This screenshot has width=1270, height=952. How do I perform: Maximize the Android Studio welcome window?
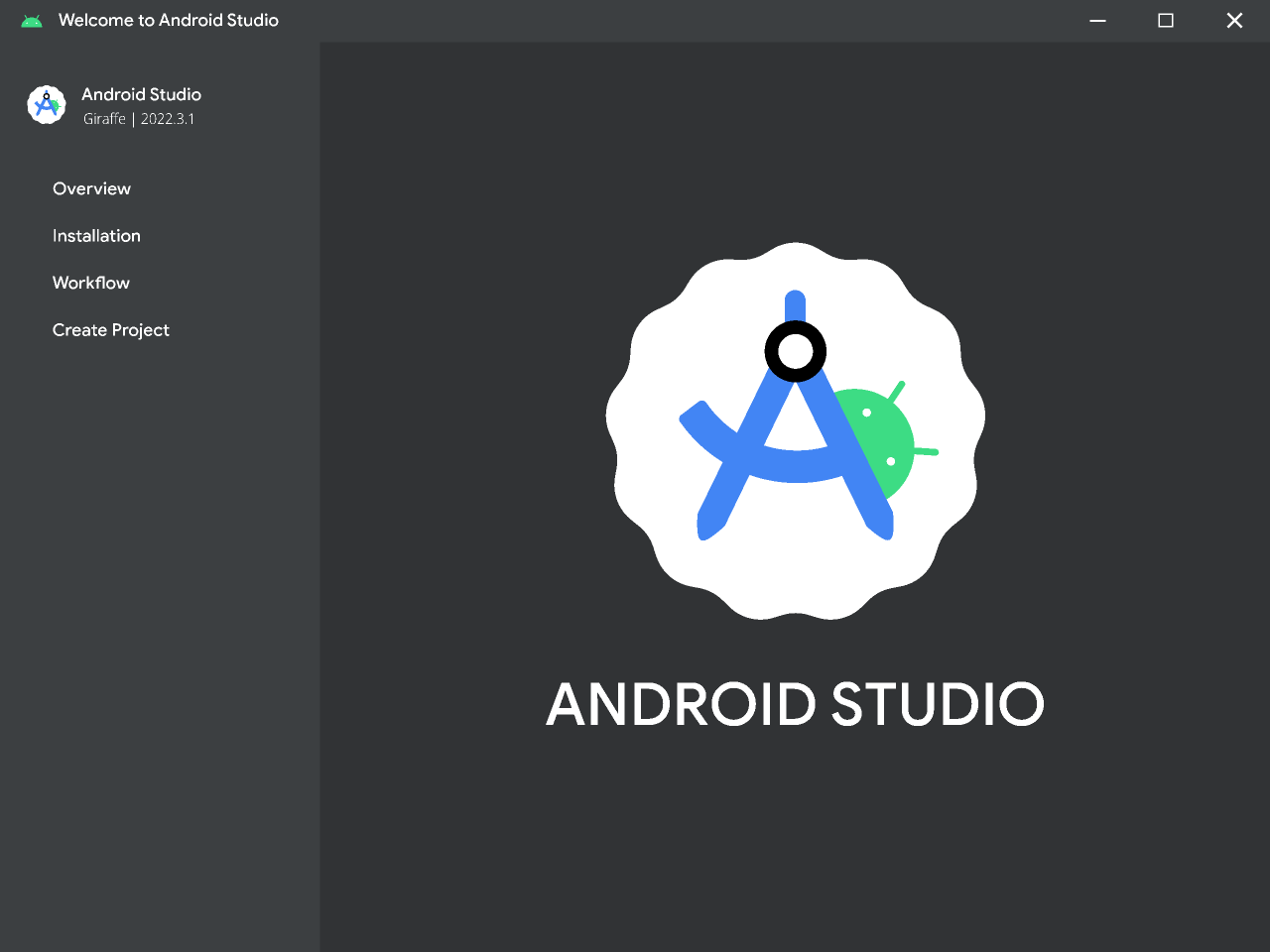tap(1166, 21)
